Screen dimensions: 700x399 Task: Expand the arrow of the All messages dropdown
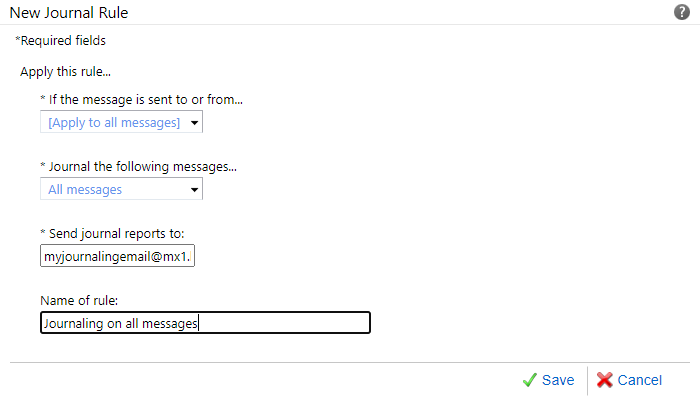pyautogui.click(x=194, y=190)
